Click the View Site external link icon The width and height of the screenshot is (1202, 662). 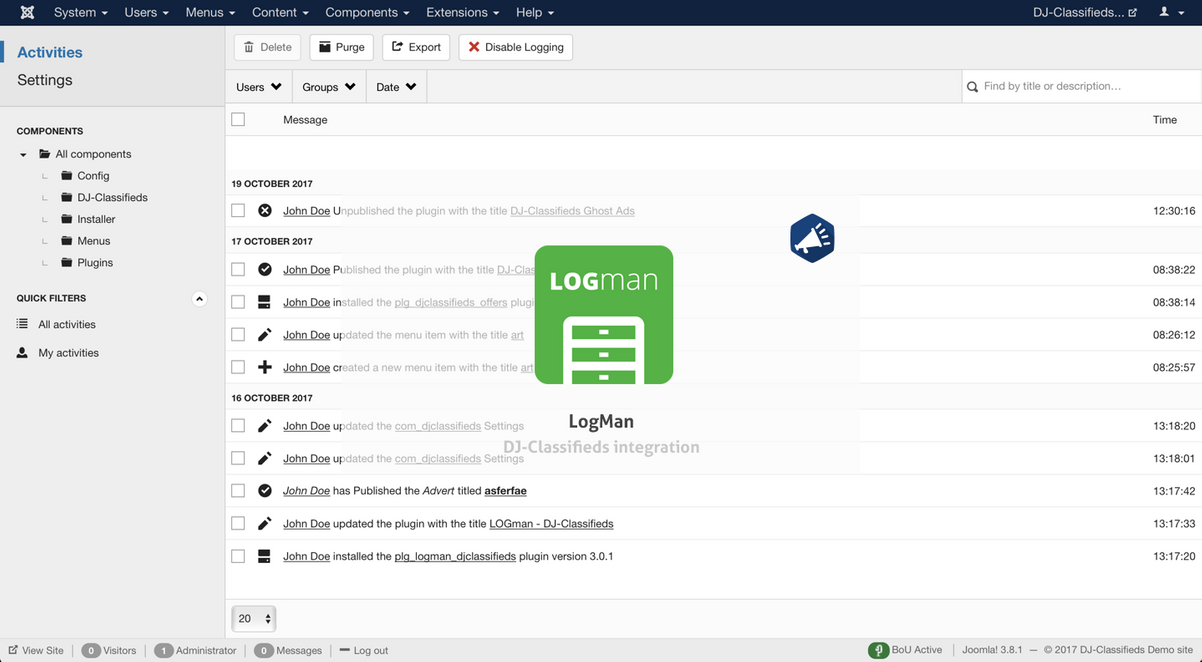click(13, 650)
